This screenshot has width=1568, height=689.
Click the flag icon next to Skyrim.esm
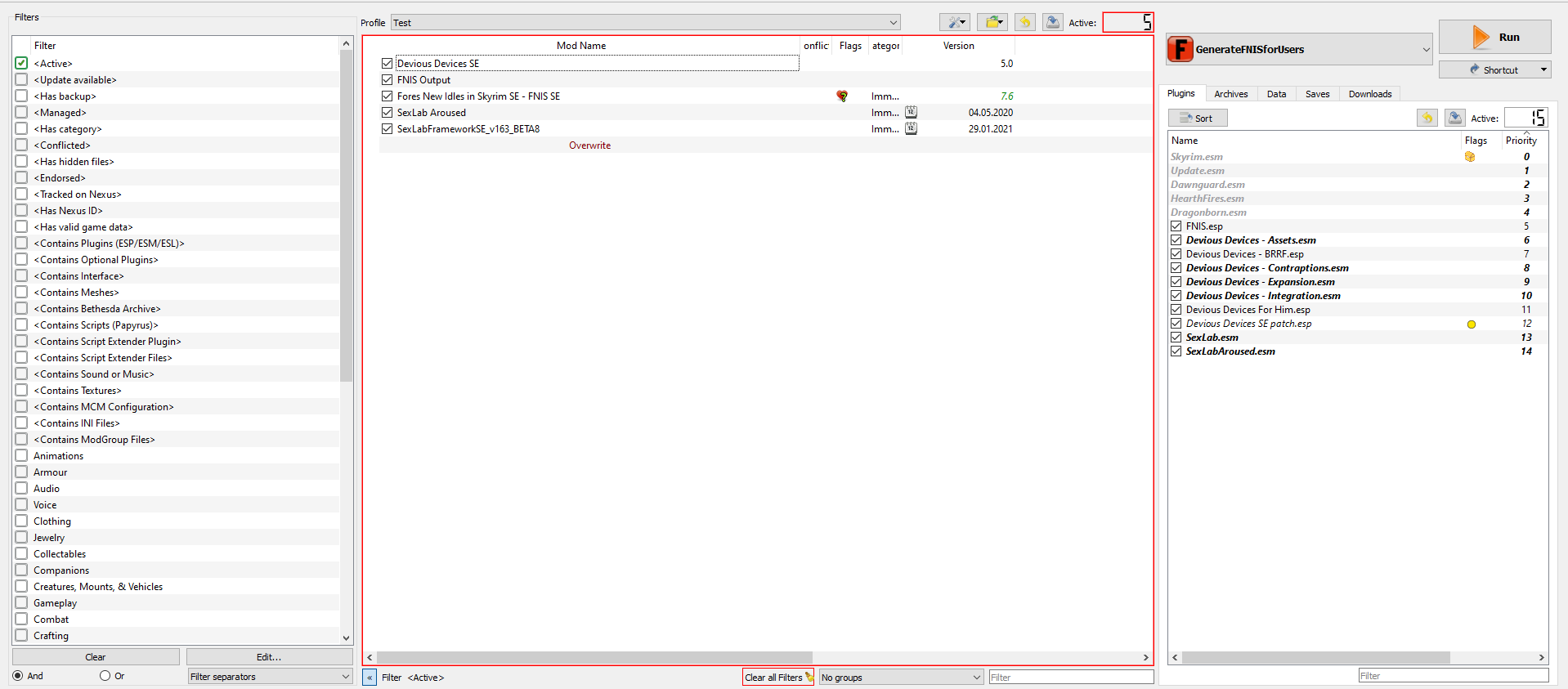(x=1470, y=157)
